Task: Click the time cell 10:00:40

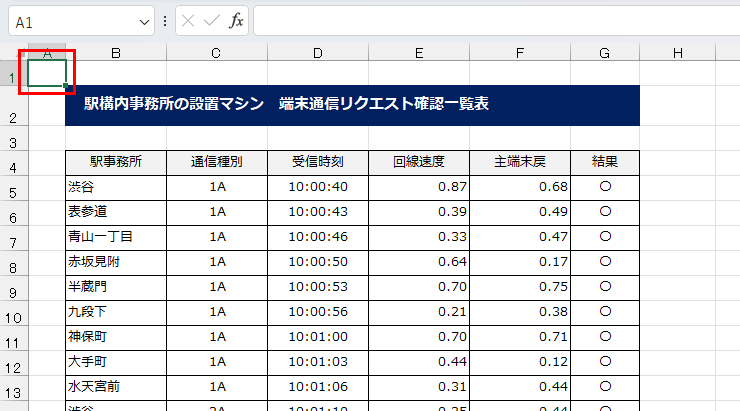Action: pyautogui.click(x=318, y=187)
